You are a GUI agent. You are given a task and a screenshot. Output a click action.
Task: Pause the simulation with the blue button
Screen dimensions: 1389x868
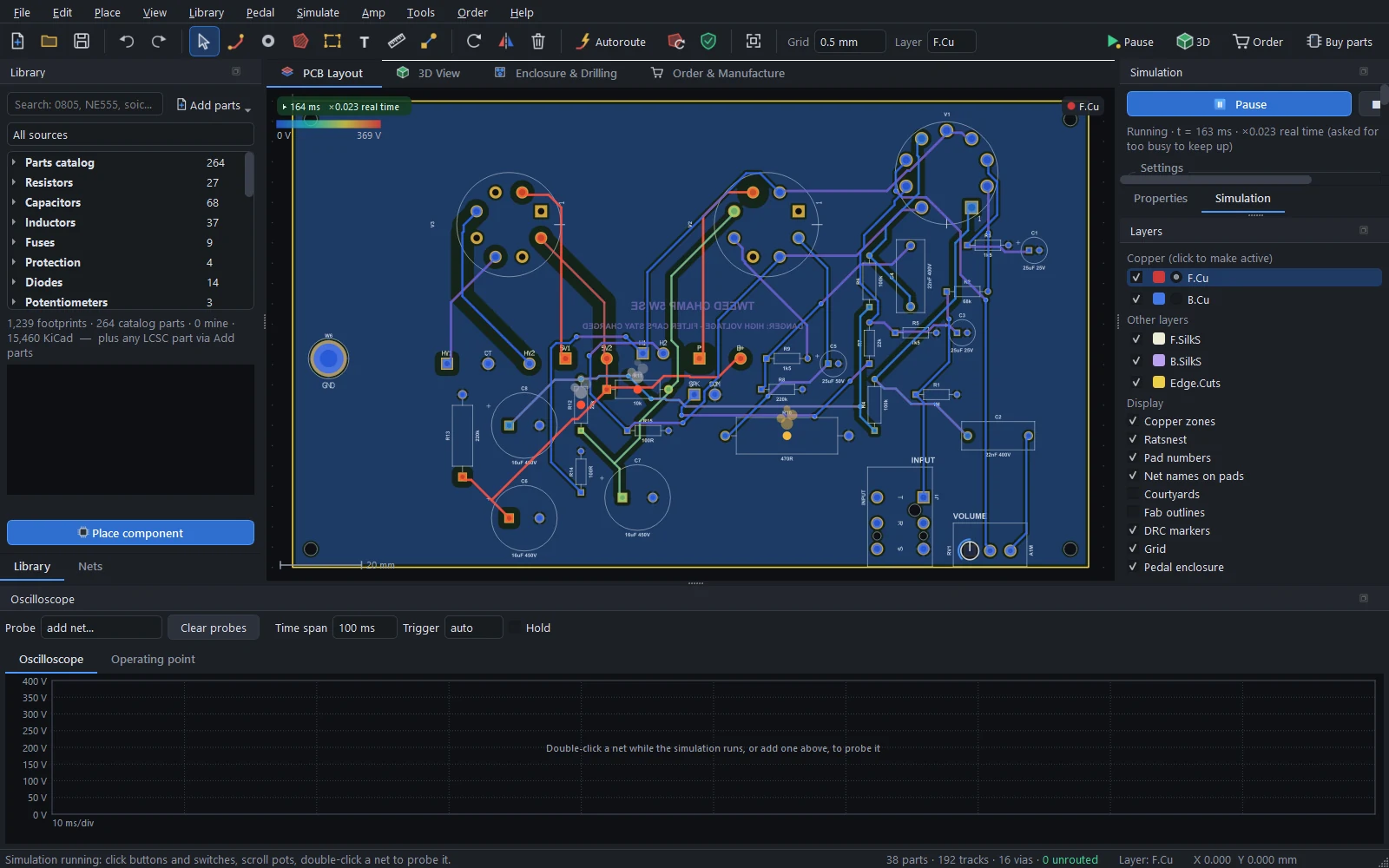point(1239,104)
